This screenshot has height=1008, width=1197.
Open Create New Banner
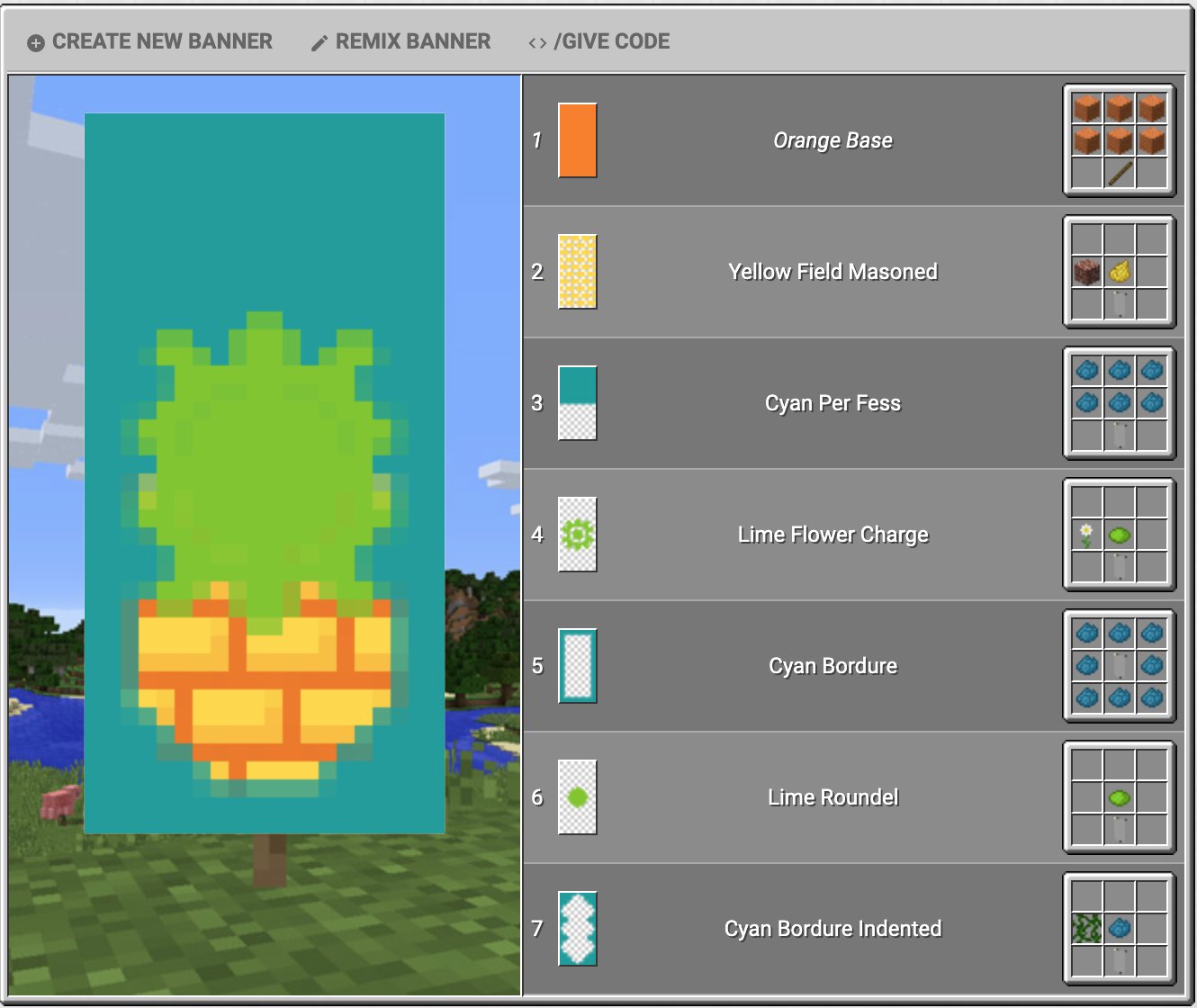[x=149, y=42]
